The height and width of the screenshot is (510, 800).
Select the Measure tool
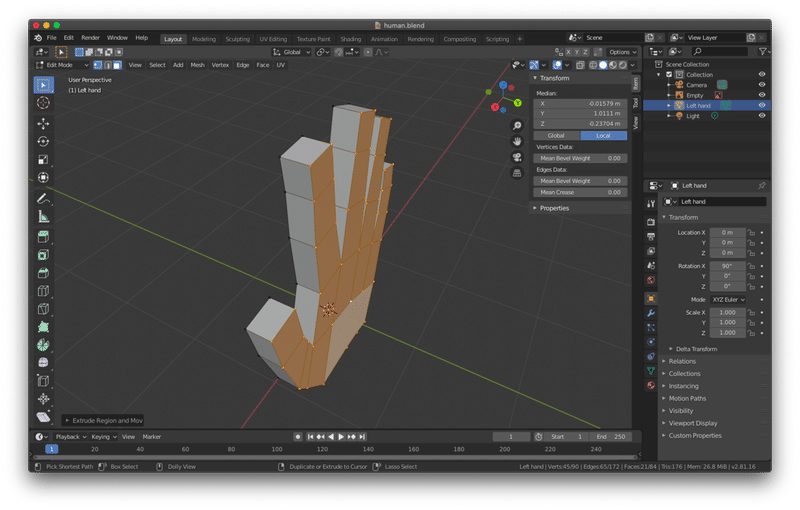pos(43,217)
